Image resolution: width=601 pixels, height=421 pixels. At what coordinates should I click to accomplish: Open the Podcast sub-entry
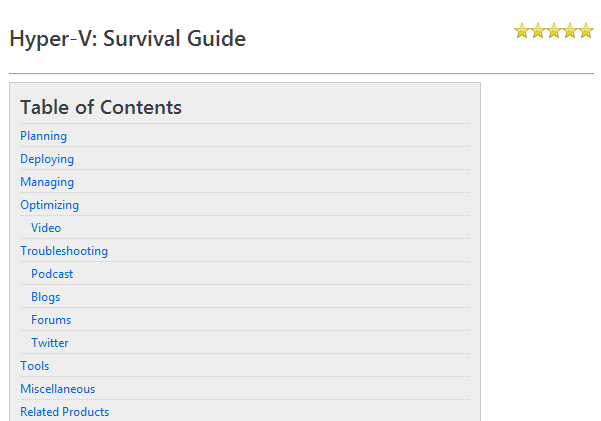click(x=52, y=274)
